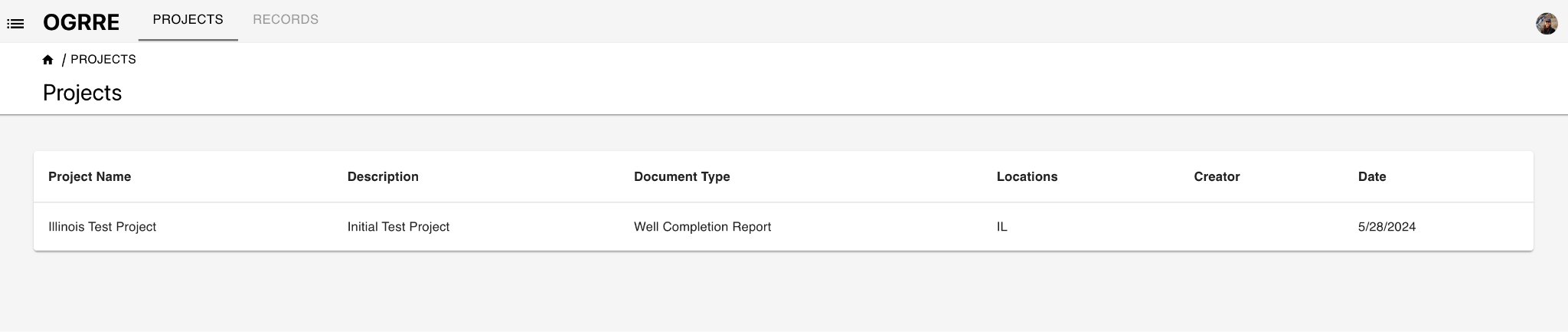Click the PROJECTS breadcrumb link
1568x332 pixels.
coord(103,60)
